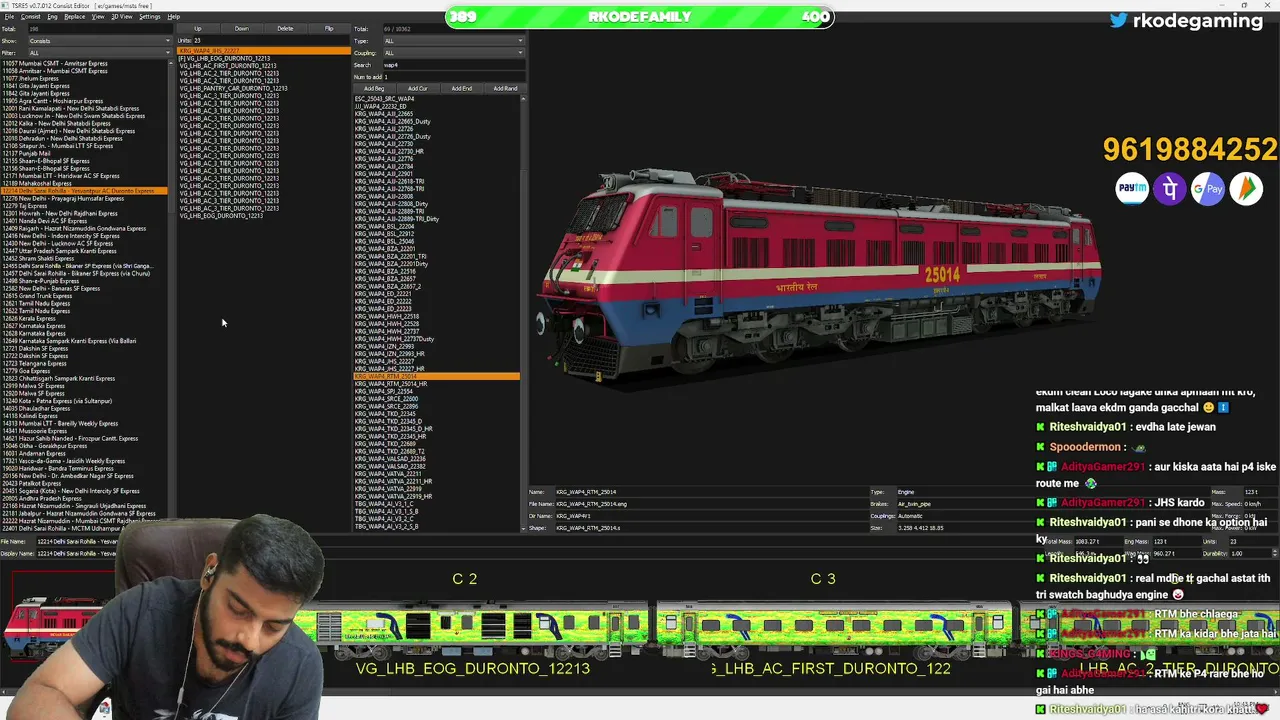Image resolution: width=1280 pixels, height=720 pixels.
Task: Select 11841 Gita Jayanti Express consist
Action: pos(36,86)
